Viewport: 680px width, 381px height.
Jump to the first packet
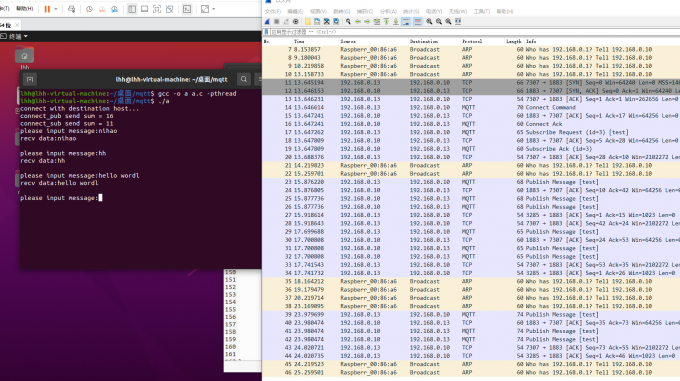pyautogui.click(x=386, y=21)
